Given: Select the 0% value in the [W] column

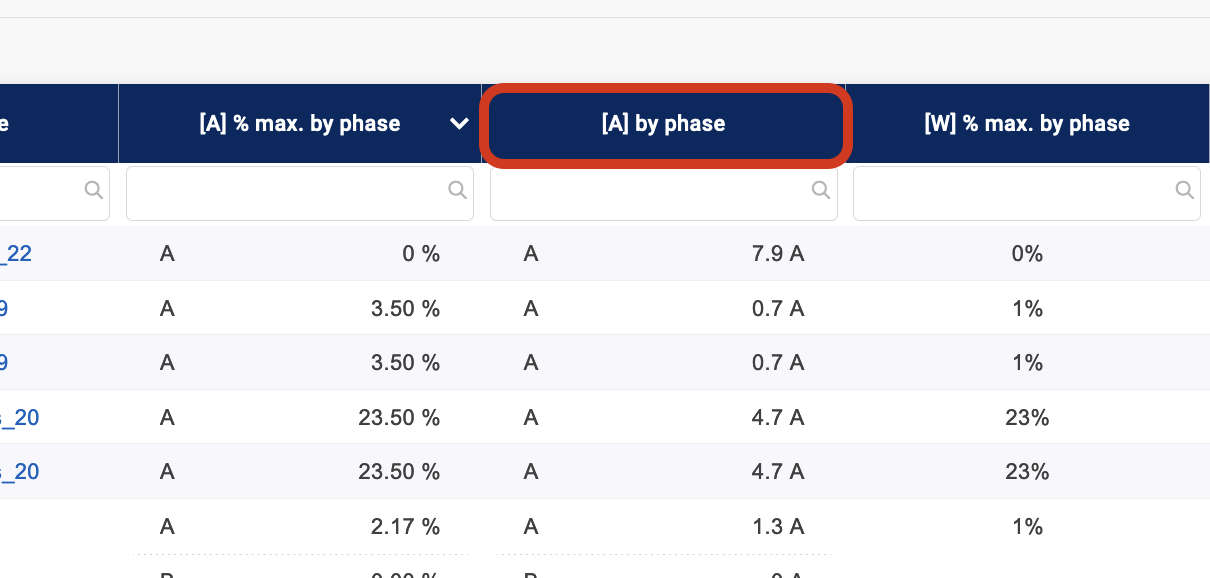Looking at the screenshot, I should click(1027, 254).
